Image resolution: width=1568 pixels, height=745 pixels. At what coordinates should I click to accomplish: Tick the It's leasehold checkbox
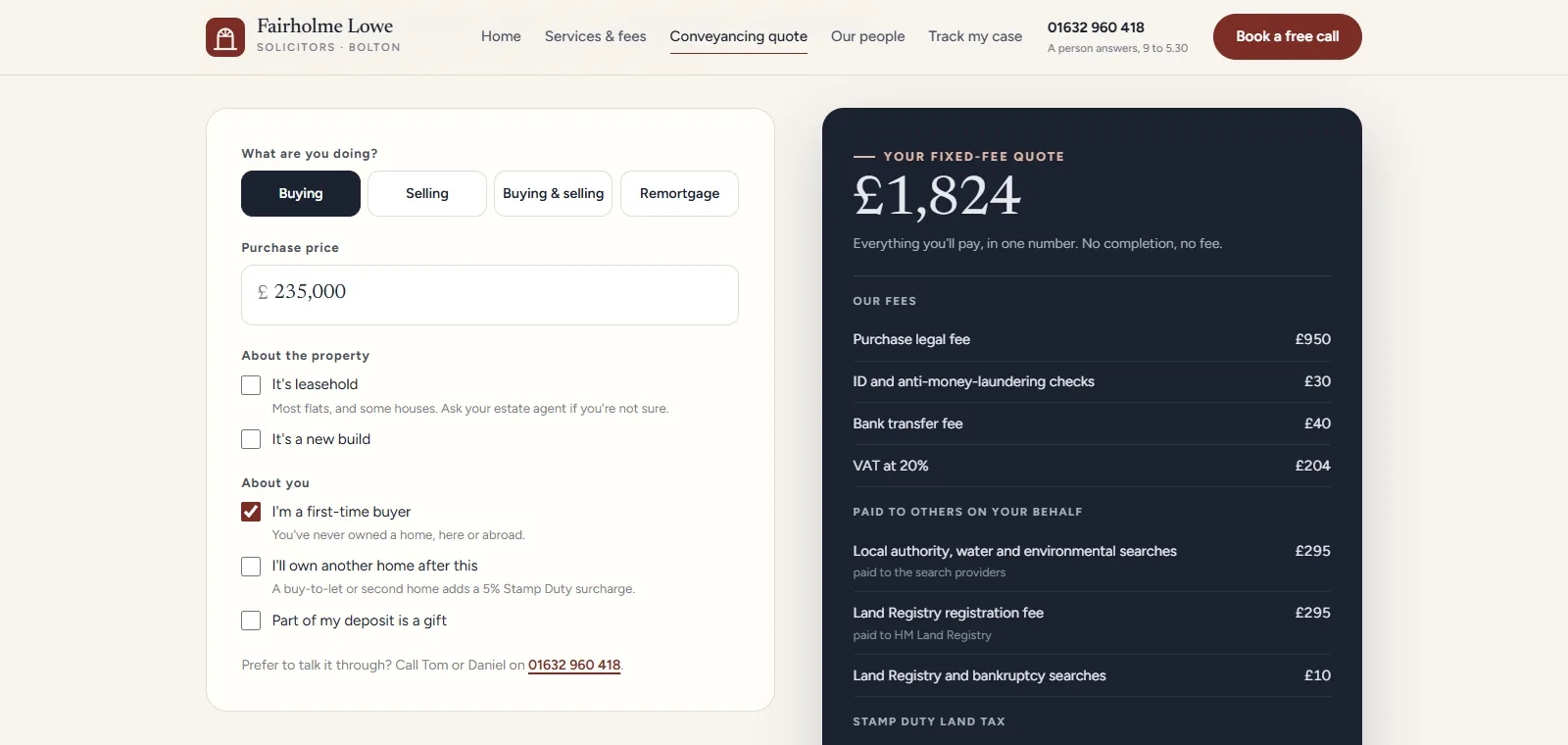[251, 385]
